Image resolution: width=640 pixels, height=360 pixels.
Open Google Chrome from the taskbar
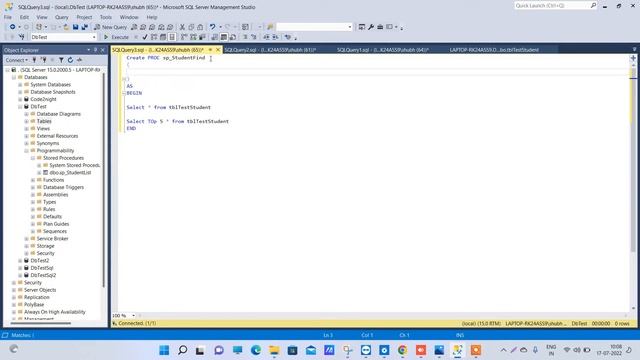tap(402, 350)
